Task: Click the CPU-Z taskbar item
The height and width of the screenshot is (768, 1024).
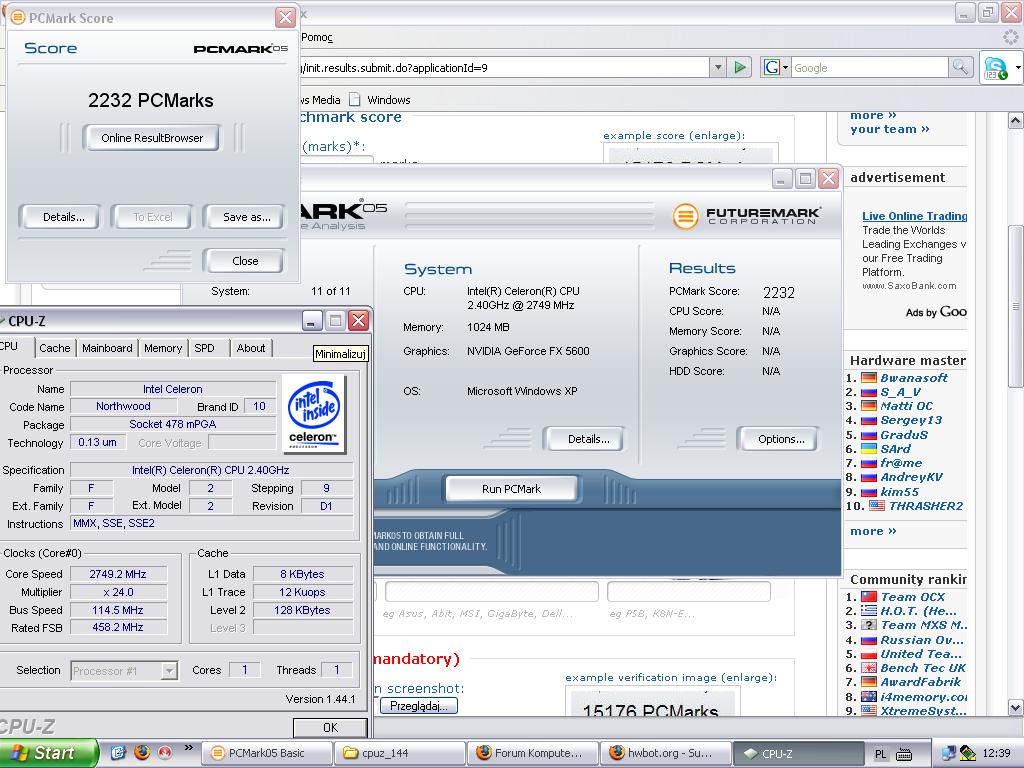Action: 798,753
